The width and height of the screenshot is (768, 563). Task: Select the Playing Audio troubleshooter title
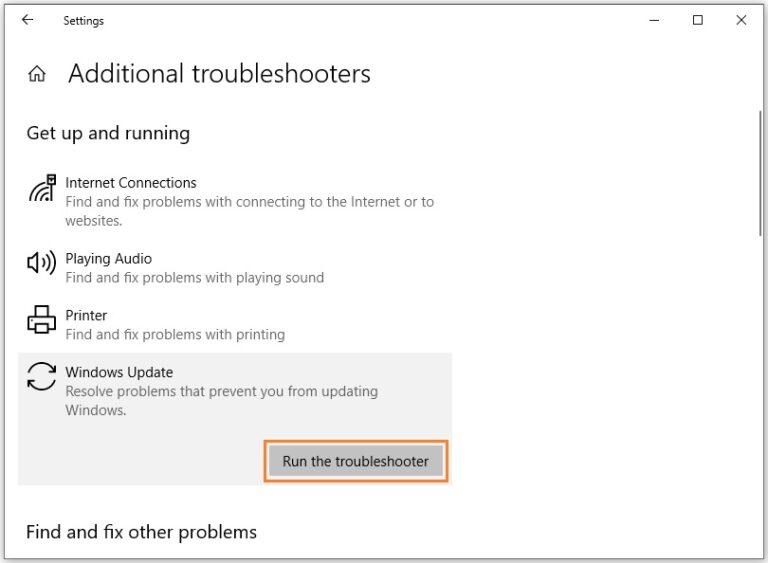click(x=108, y=259)
